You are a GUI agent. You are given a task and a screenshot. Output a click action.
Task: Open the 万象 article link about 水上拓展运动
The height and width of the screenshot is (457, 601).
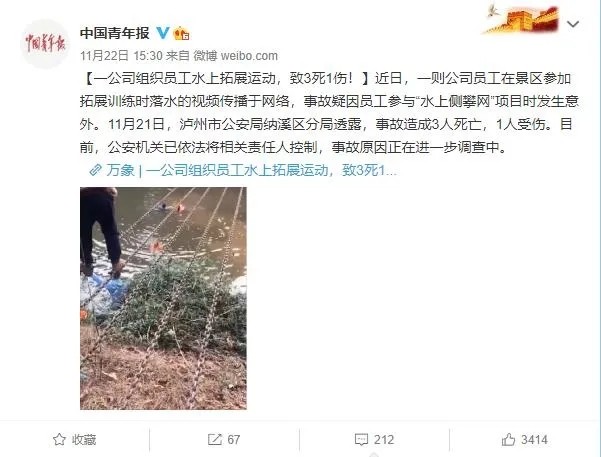coord(252,170)
